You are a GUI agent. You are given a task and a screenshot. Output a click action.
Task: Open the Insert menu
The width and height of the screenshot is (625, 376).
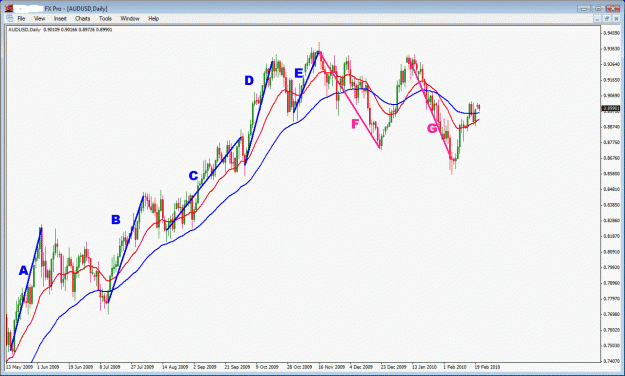point(60,19)
